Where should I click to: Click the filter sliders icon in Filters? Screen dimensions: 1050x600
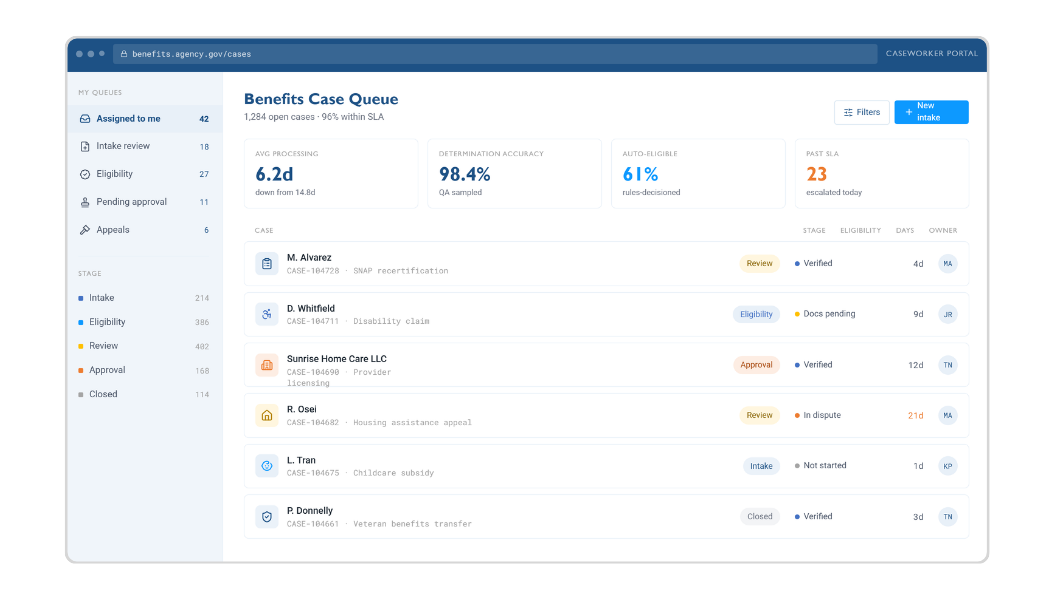848,112
